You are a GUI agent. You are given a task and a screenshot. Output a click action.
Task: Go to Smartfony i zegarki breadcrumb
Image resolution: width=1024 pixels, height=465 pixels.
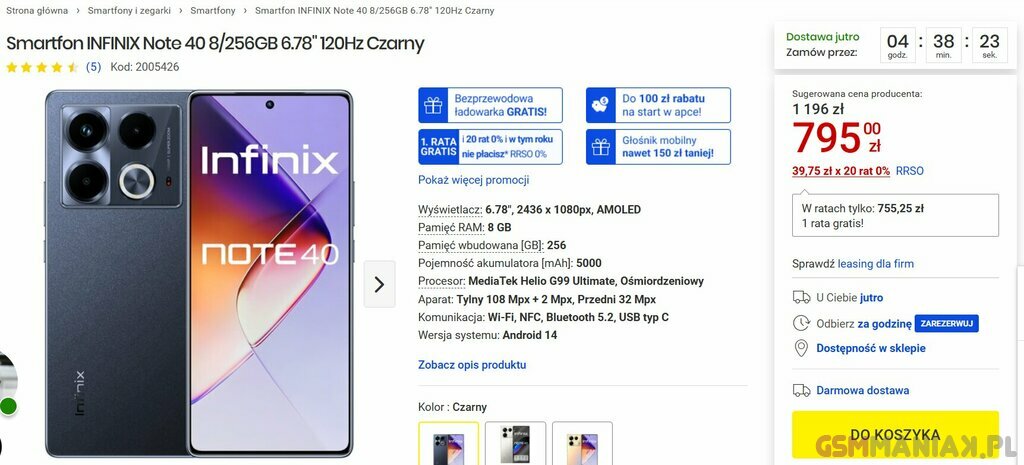pyautogui.click(x=129, y=10)
